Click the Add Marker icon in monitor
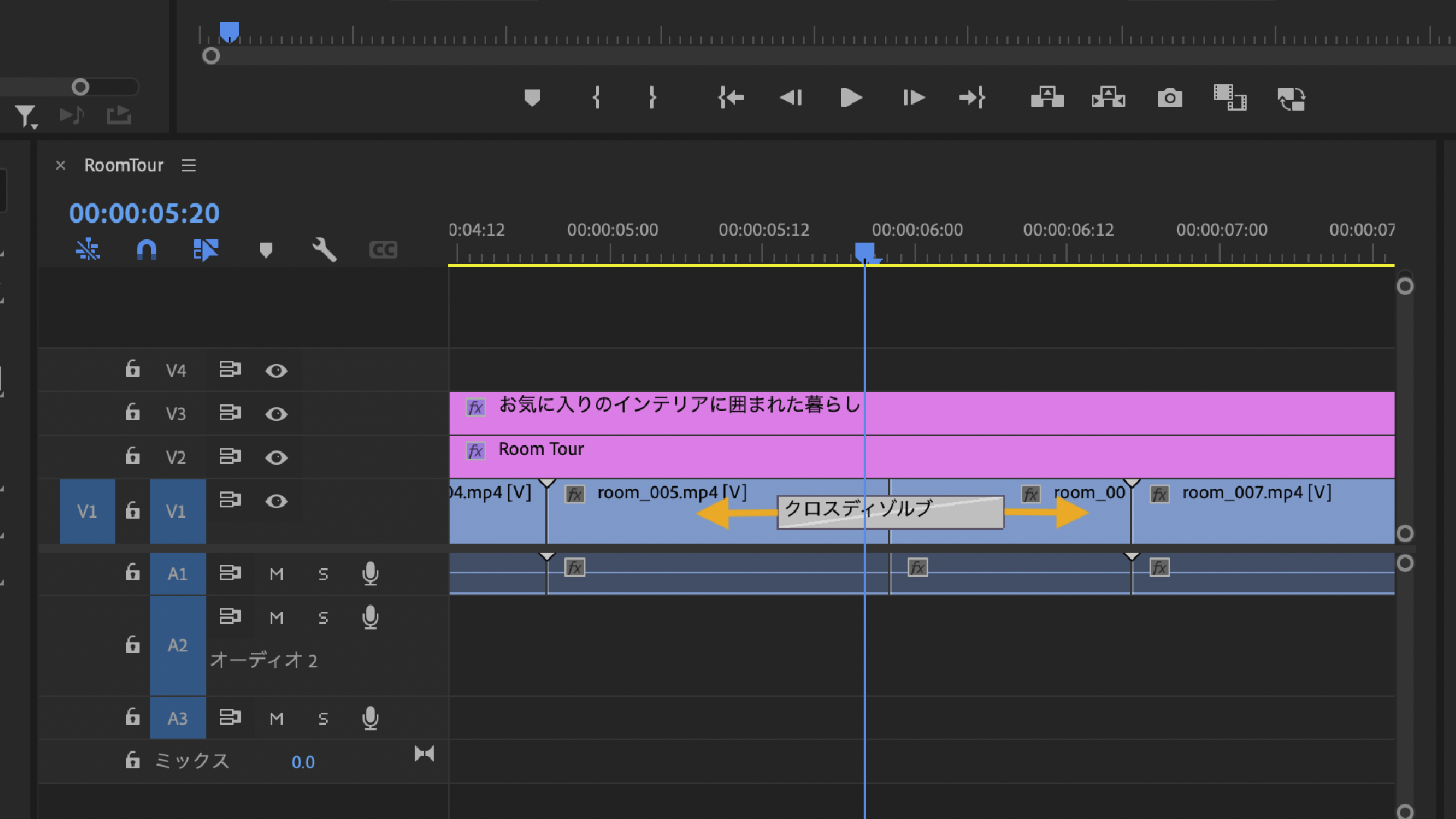 (532, 98)
